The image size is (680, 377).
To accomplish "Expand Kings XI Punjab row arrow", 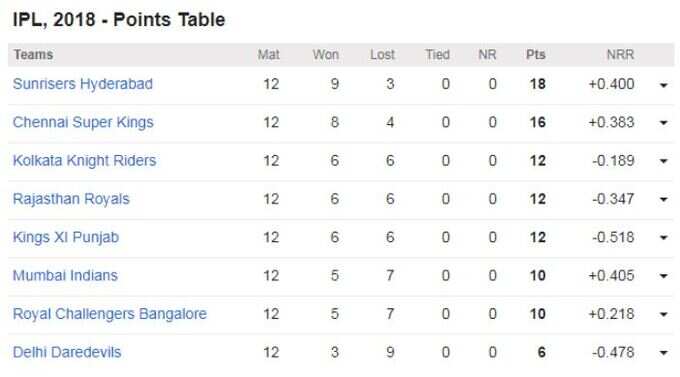I will pyautogui.click(x=663, y=238).
